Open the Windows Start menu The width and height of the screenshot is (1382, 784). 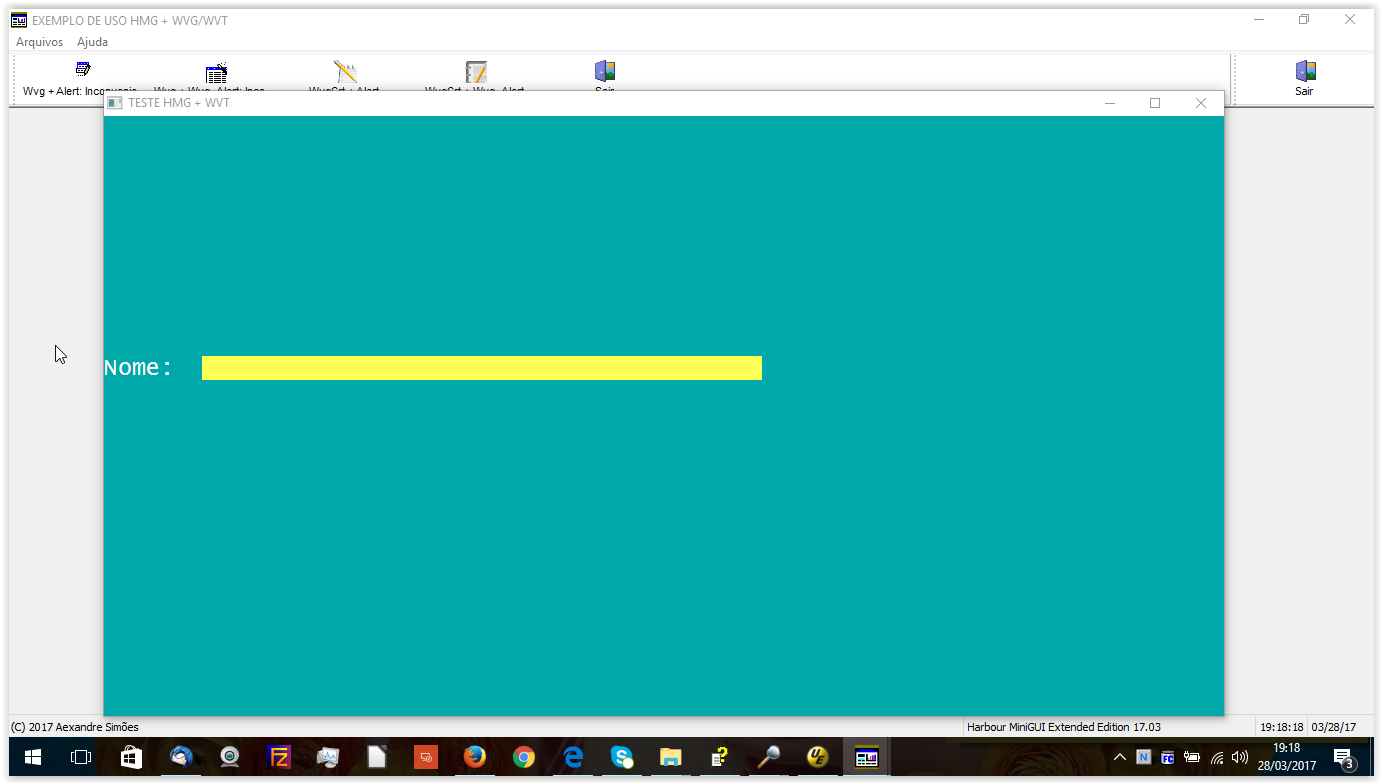click(32, 758)
